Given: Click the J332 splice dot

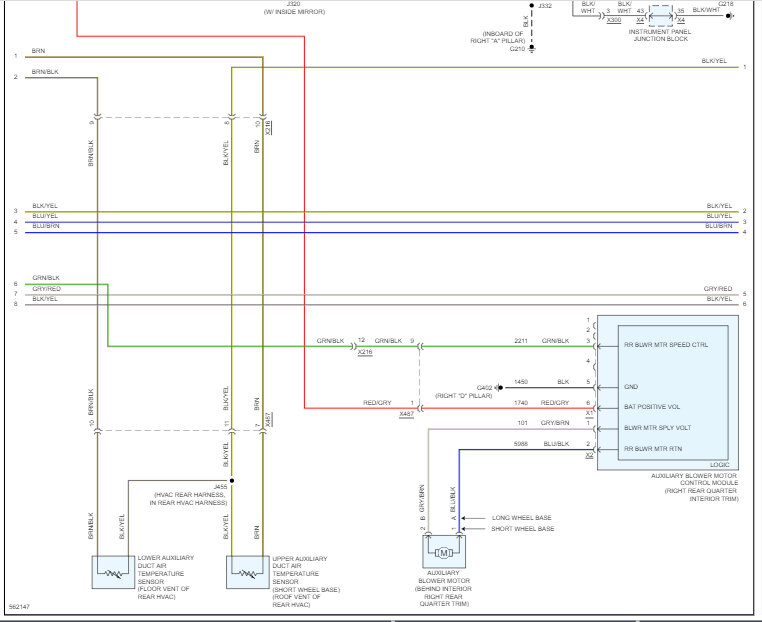Looking at the screenshot, I should 532,6.
